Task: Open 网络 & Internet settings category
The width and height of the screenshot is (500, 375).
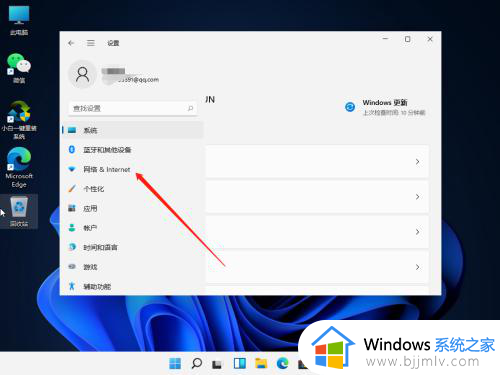Action: click(133, 169)
